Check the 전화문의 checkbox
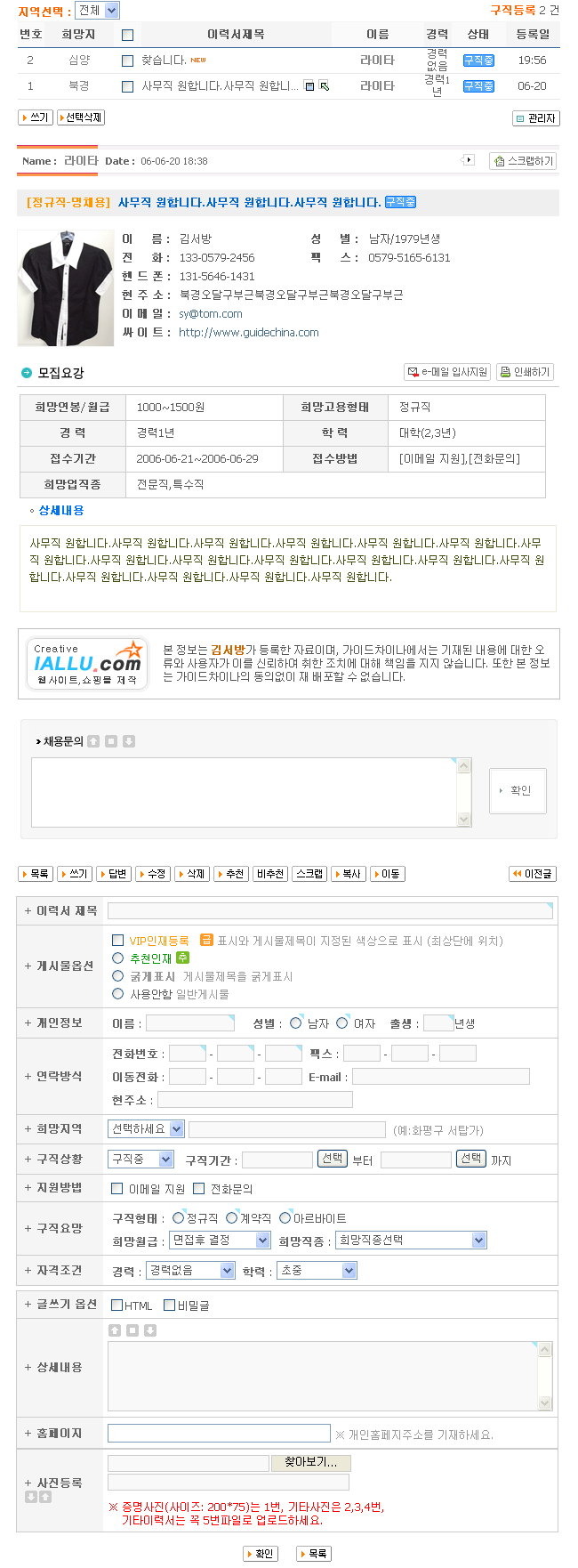This screenshot has width=578, height=1568. pyautogui.click(x=199, y=1189)
